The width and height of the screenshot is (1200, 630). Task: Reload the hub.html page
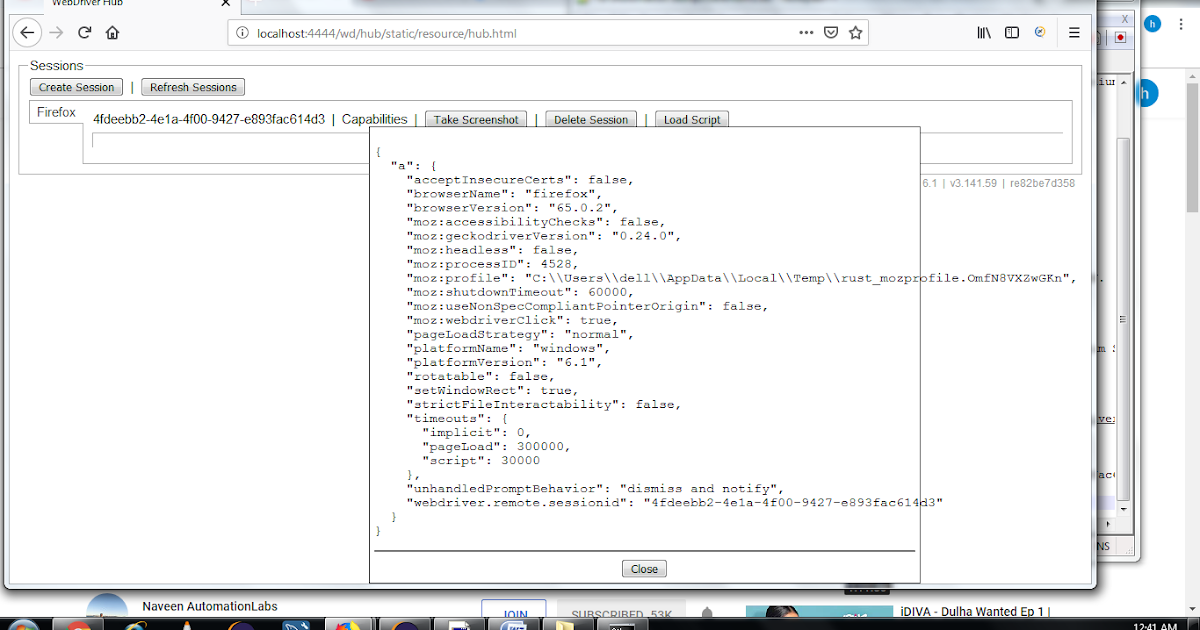click(84, 32)
